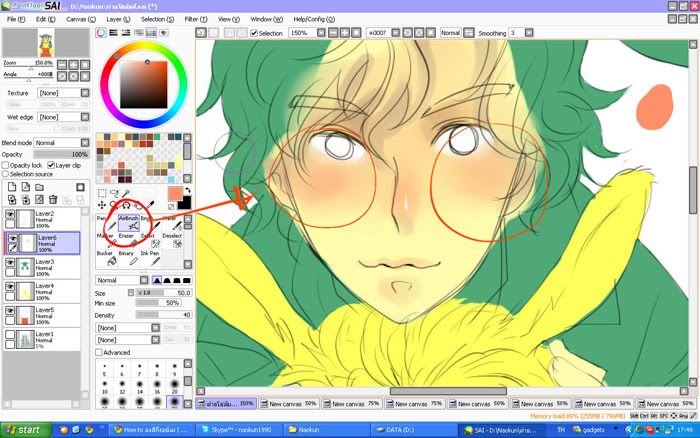
Task: Toggle the Layer clip checkbox
Action: (x=52, y=165)
